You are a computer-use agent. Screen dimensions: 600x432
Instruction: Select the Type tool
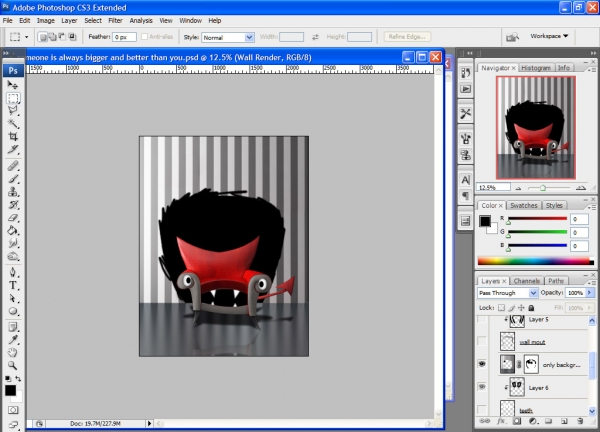click(13, 285)
